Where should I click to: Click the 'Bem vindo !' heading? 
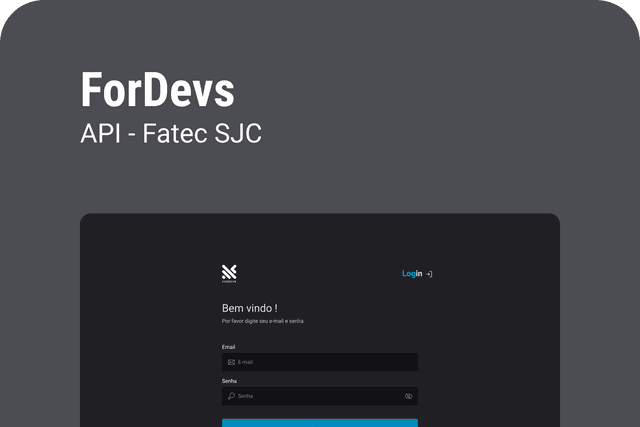(x=249, y=308)
